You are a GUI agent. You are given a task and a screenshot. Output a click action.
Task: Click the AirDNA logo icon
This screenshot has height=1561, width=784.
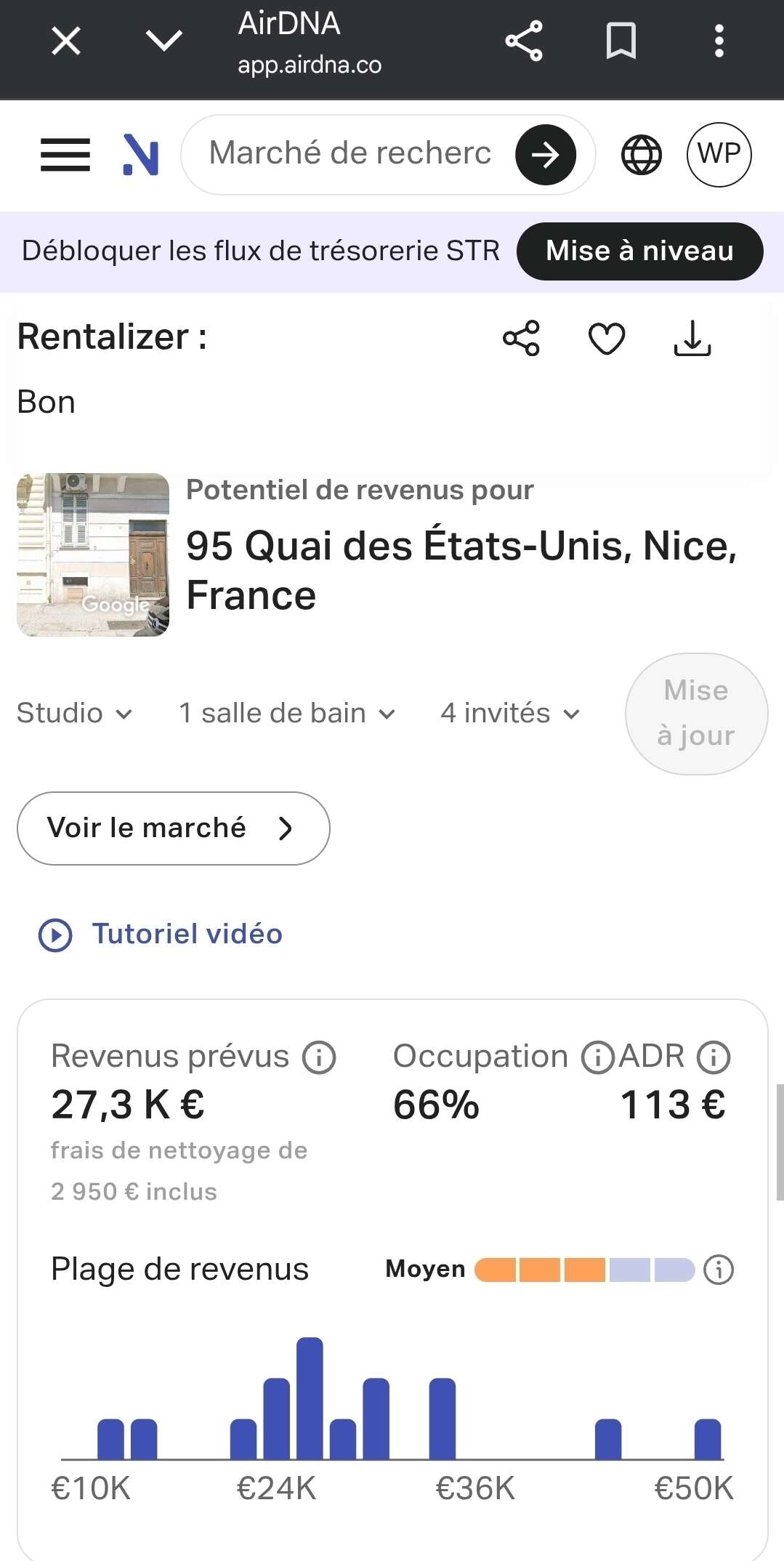(x=141, y=155)
